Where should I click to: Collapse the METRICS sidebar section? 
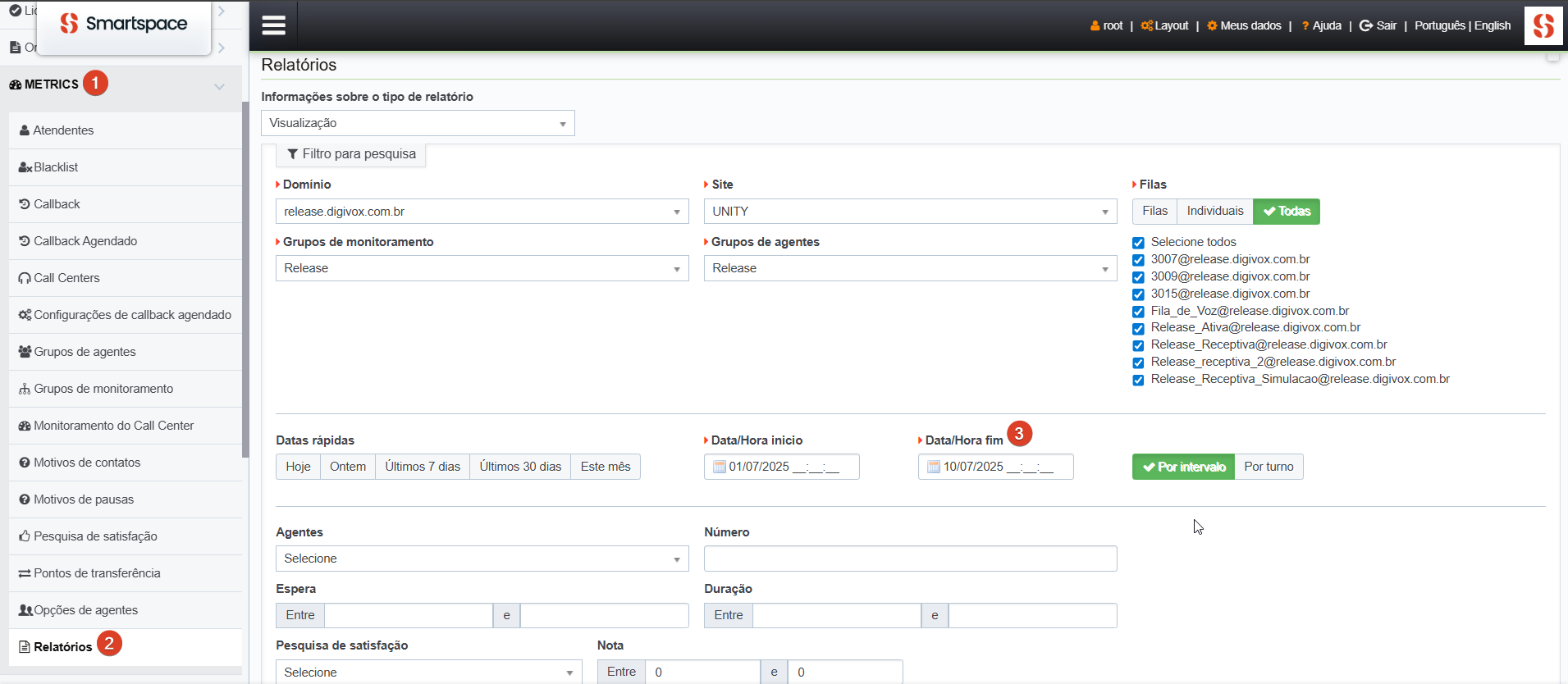[219, 86]
